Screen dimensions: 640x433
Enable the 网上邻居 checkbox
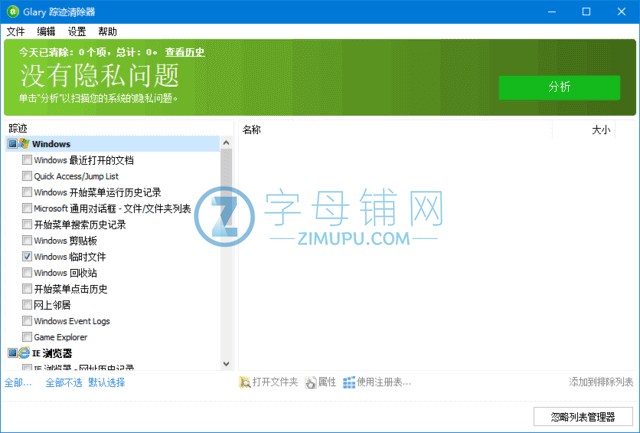(27, 305)
